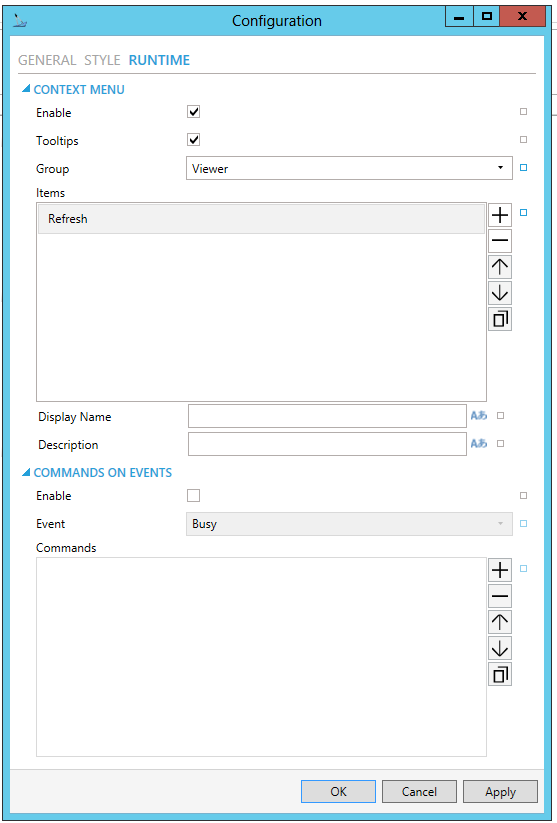Image resolution: width=557 pixels, height=823 pixels.
Task: Click the Commands duplicate icon
Action: [x=500, y=674]
